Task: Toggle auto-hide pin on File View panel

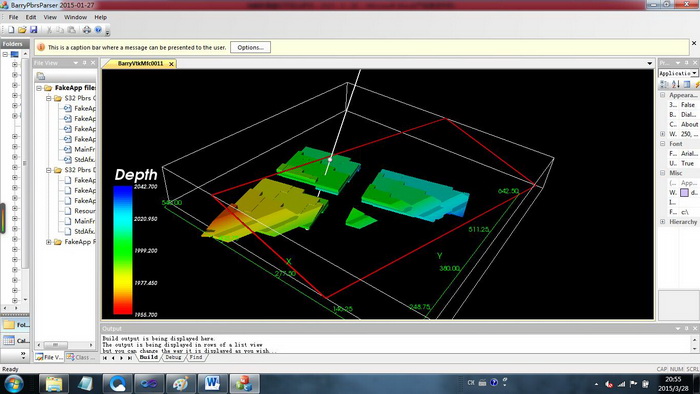Action: [x=84, y=63]
